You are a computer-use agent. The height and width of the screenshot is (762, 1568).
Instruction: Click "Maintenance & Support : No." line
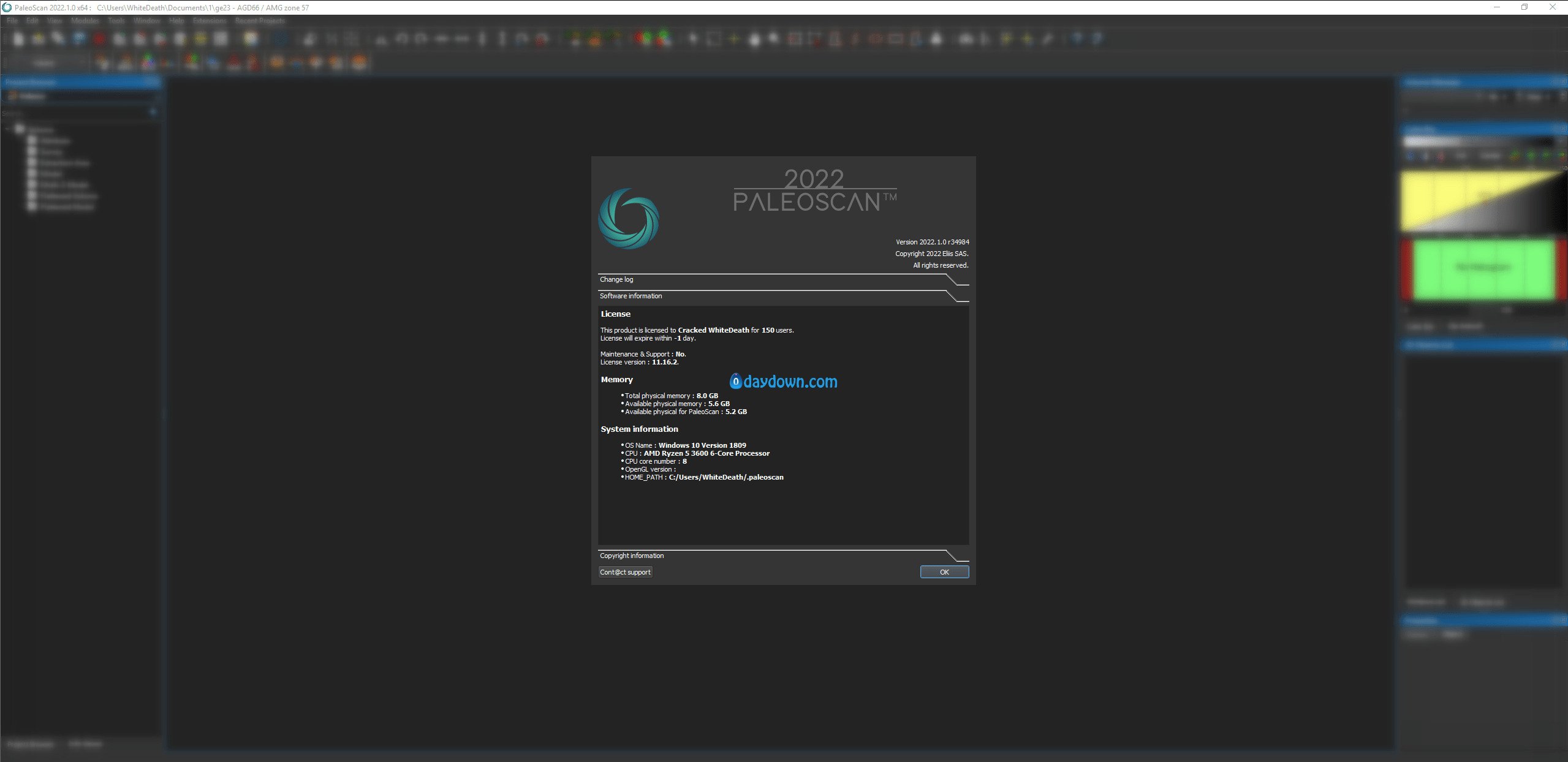(643, 354)
